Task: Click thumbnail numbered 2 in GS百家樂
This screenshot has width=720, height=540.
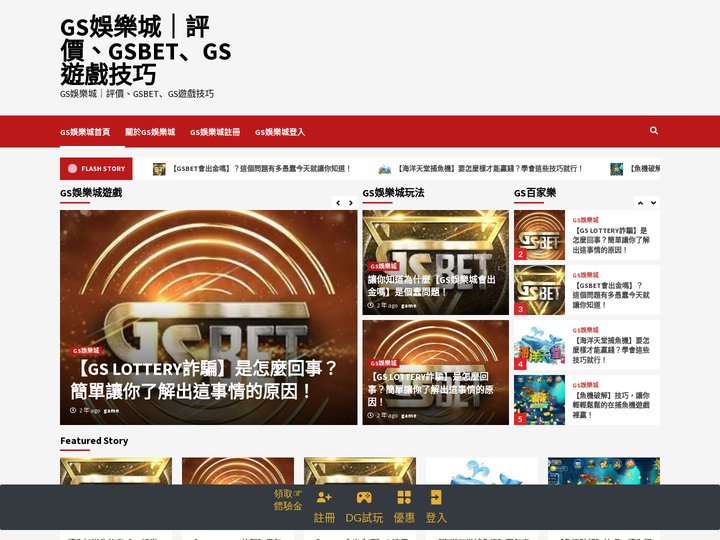Action: pyautogui.click(x=540, y=235)
